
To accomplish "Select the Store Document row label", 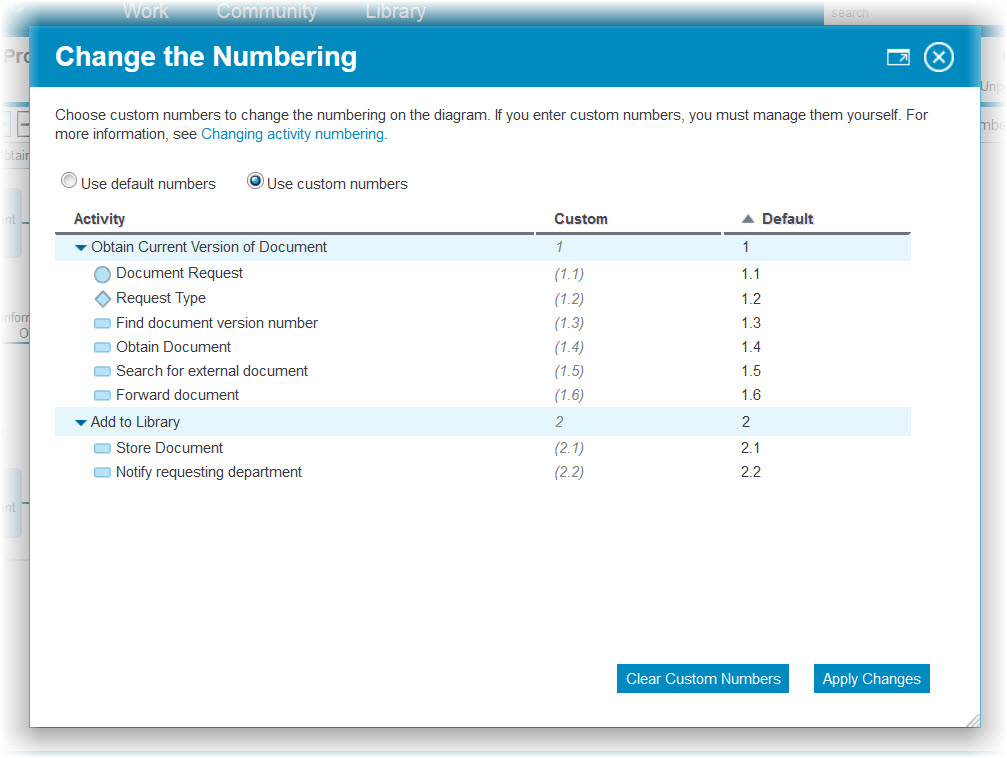I will click(170, 448).
